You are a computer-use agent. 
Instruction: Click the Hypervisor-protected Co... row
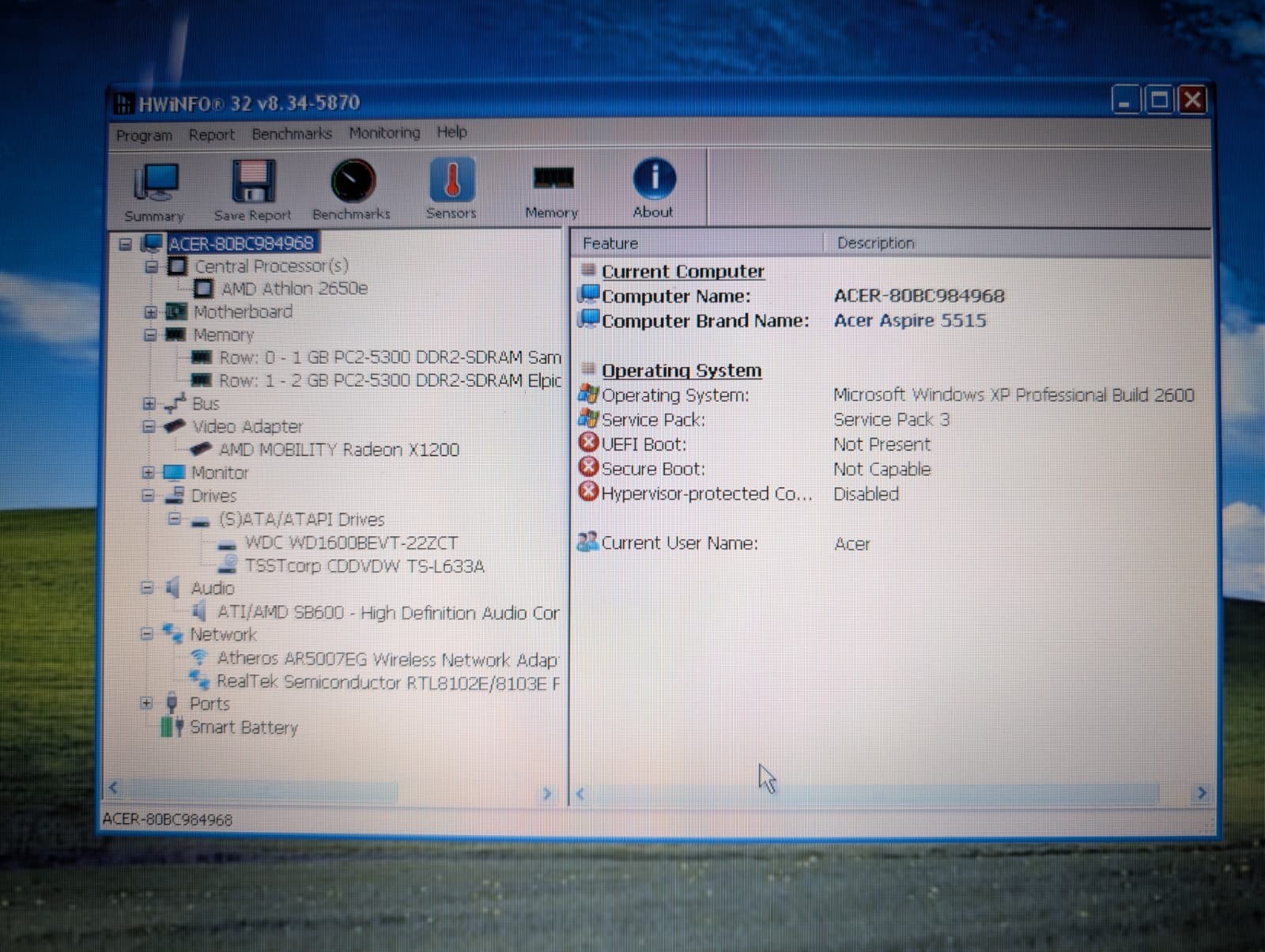pyautogui.click(x=706, y=493)
